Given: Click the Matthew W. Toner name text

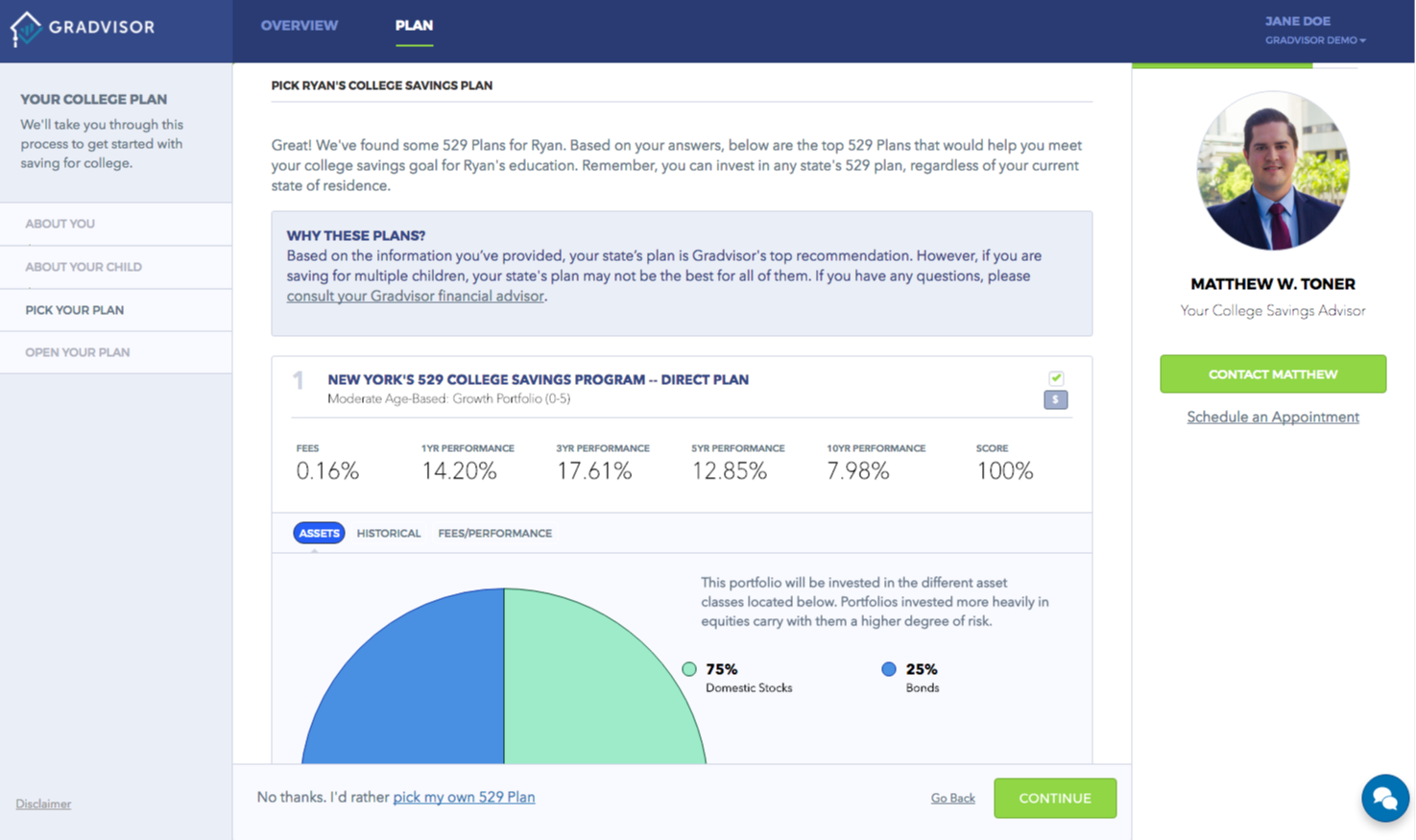Looking at the screenshot, I should [1273, 284].
